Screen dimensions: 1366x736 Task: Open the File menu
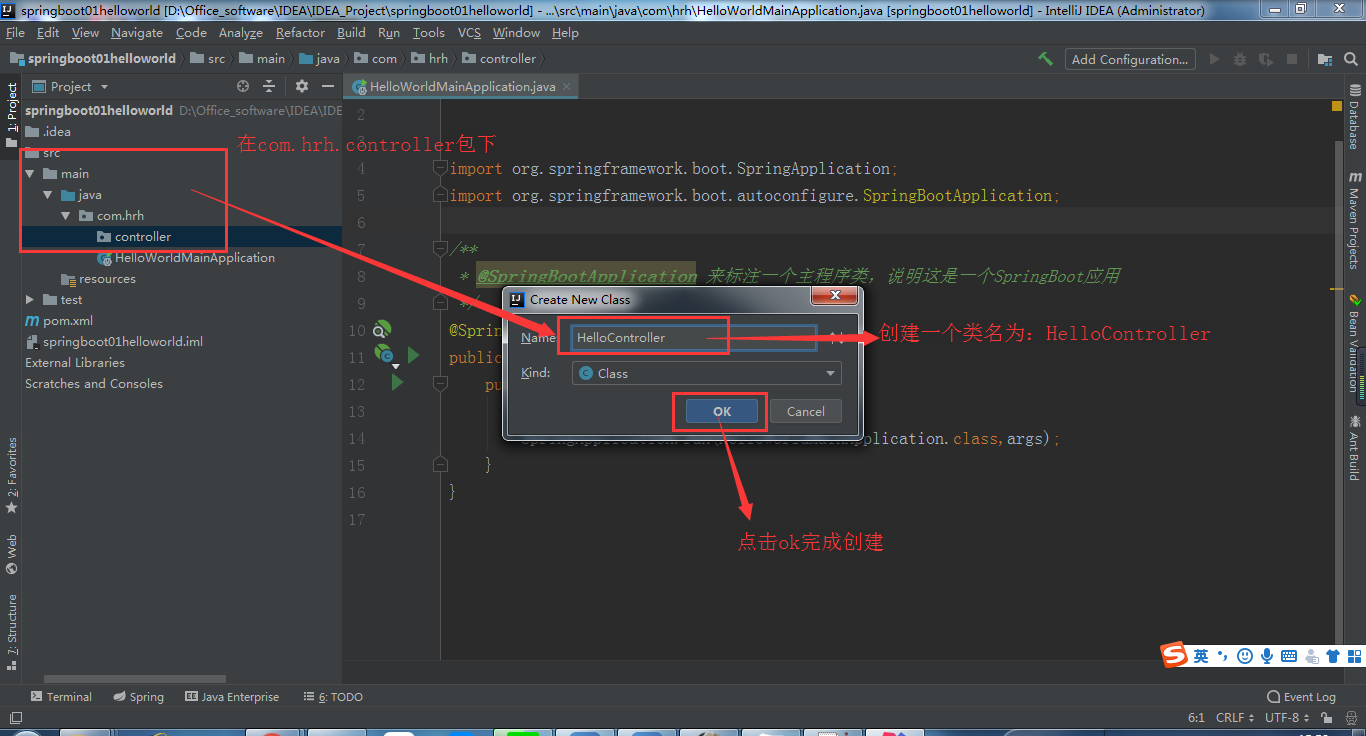tap(15, 33)
